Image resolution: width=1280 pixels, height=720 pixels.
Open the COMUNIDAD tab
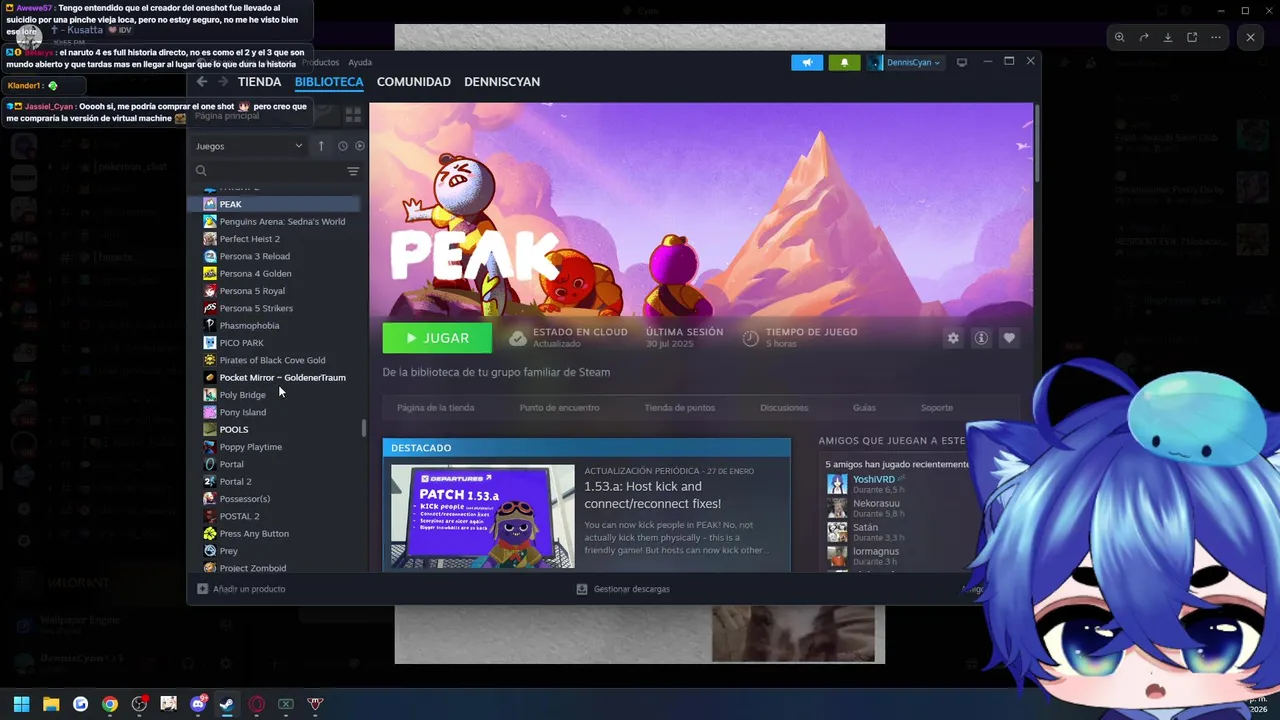coord(414,82)
